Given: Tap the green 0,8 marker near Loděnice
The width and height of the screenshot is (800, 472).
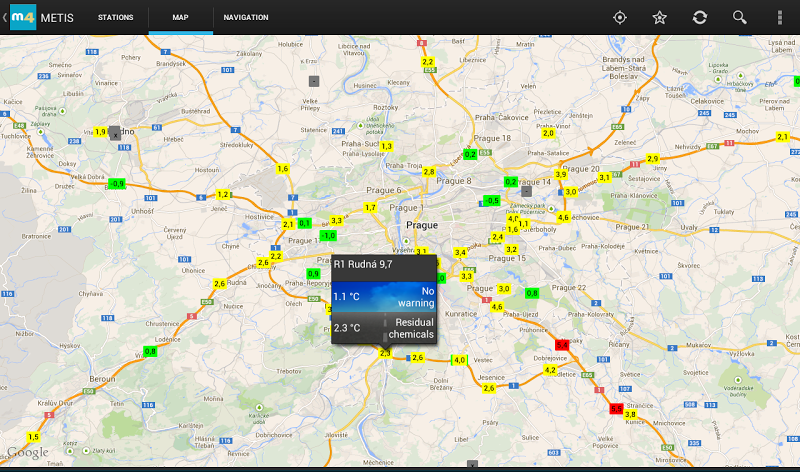Looking at the screenshot, I should click(x=150, y=352).
